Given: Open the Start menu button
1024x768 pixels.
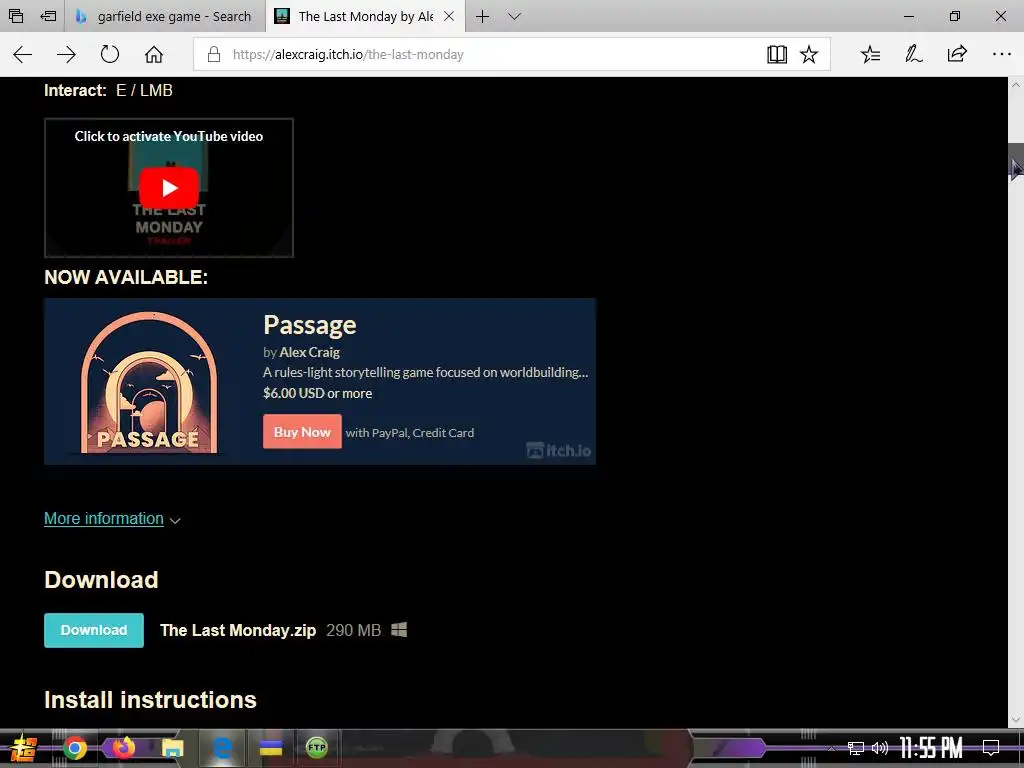Looking at the screenshot, I should [22, 748].
